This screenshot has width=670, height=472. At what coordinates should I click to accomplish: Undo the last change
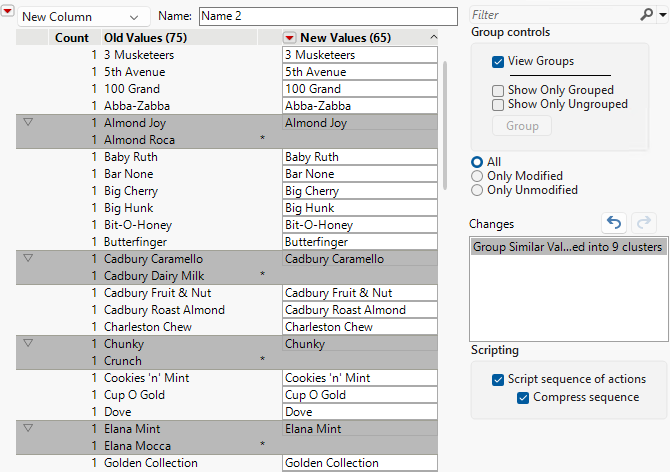click(x=614, y=223)
